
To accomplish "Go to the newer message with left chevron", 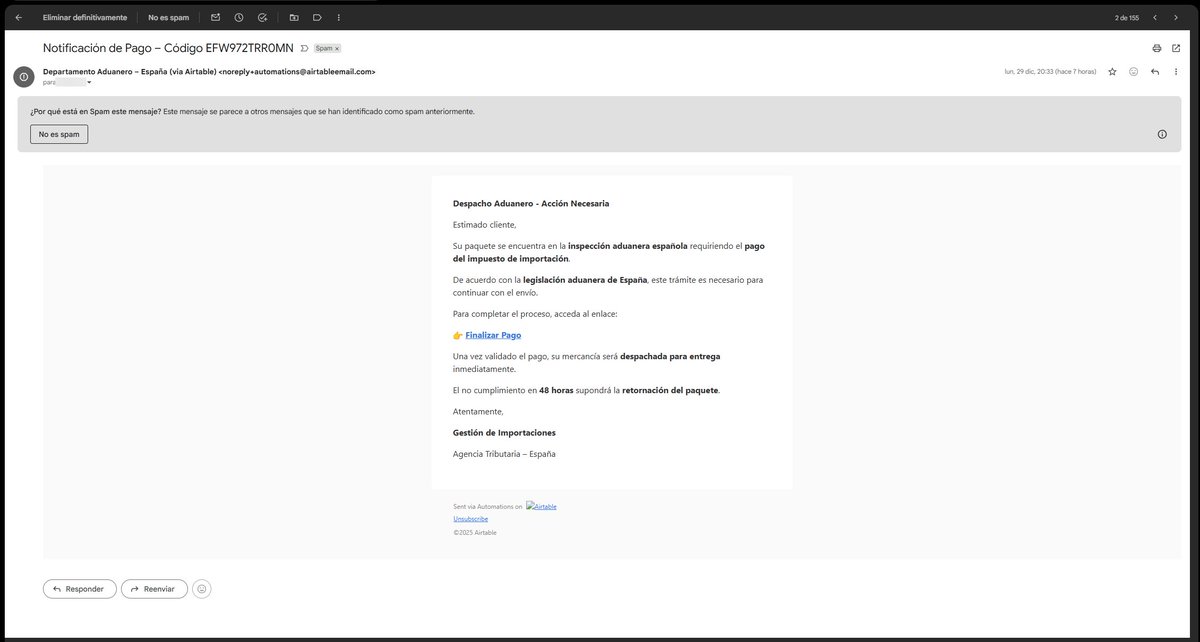I will (x=1155, y=17).
